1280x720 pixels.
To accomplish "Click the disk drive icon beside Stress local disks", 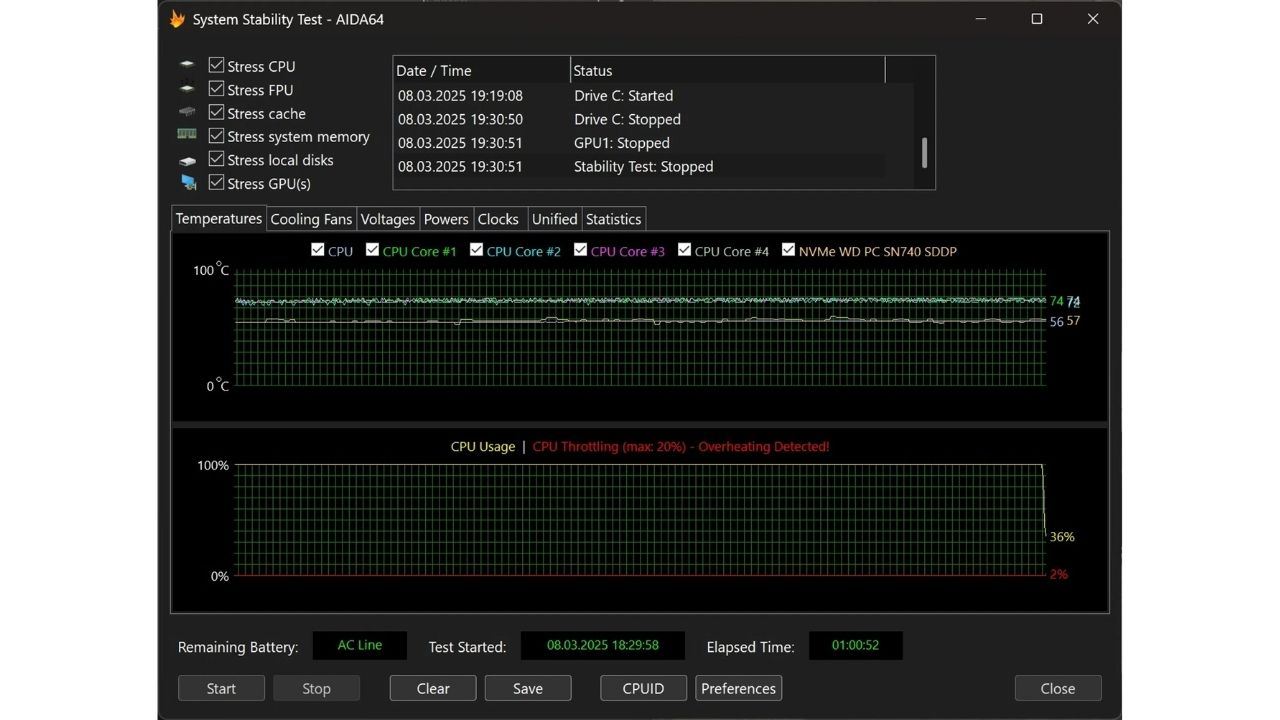I will 187,160.
